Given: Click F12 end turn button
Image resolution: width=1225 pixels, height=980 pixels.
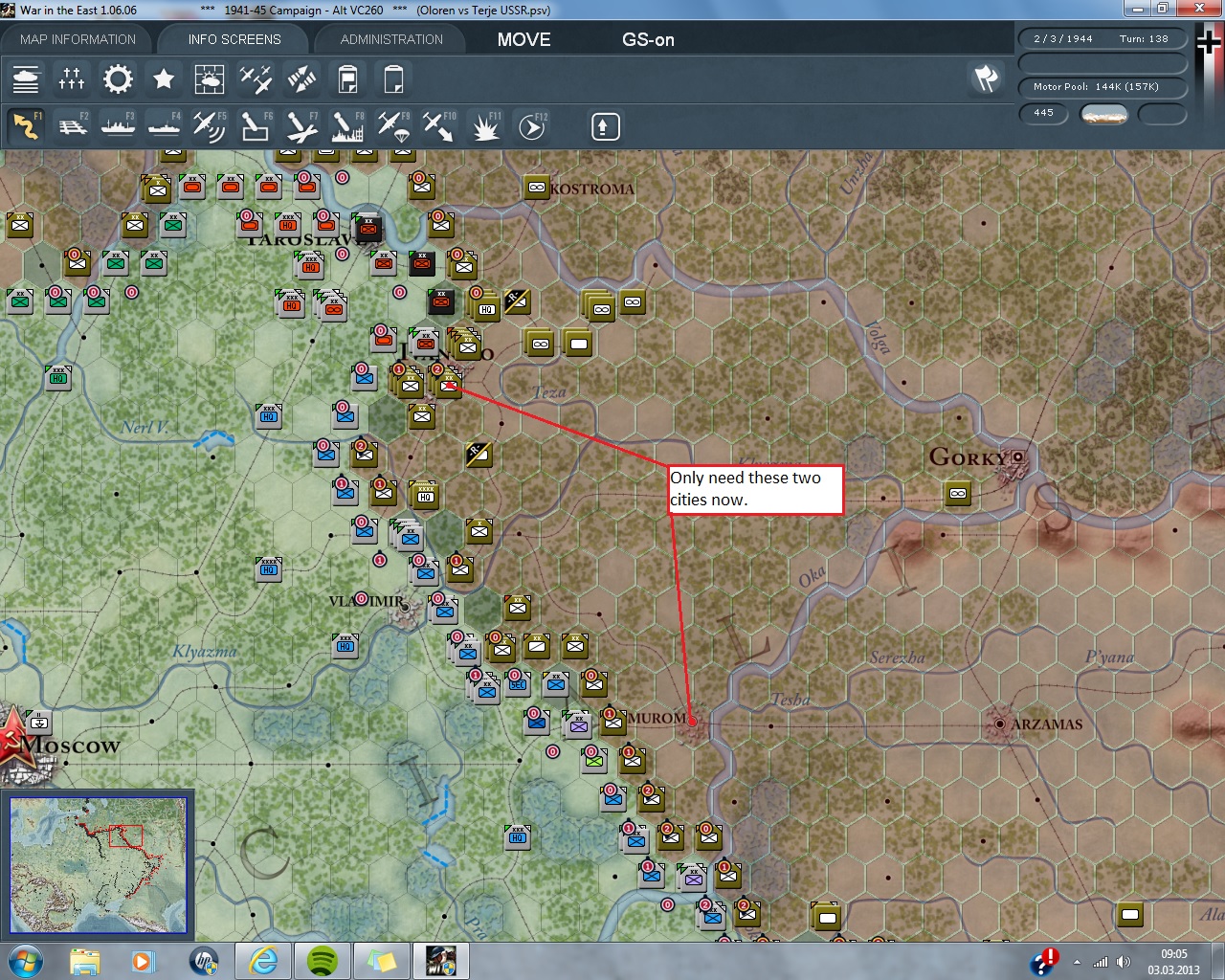Looking at the screenshot, I should pos(532,126).
